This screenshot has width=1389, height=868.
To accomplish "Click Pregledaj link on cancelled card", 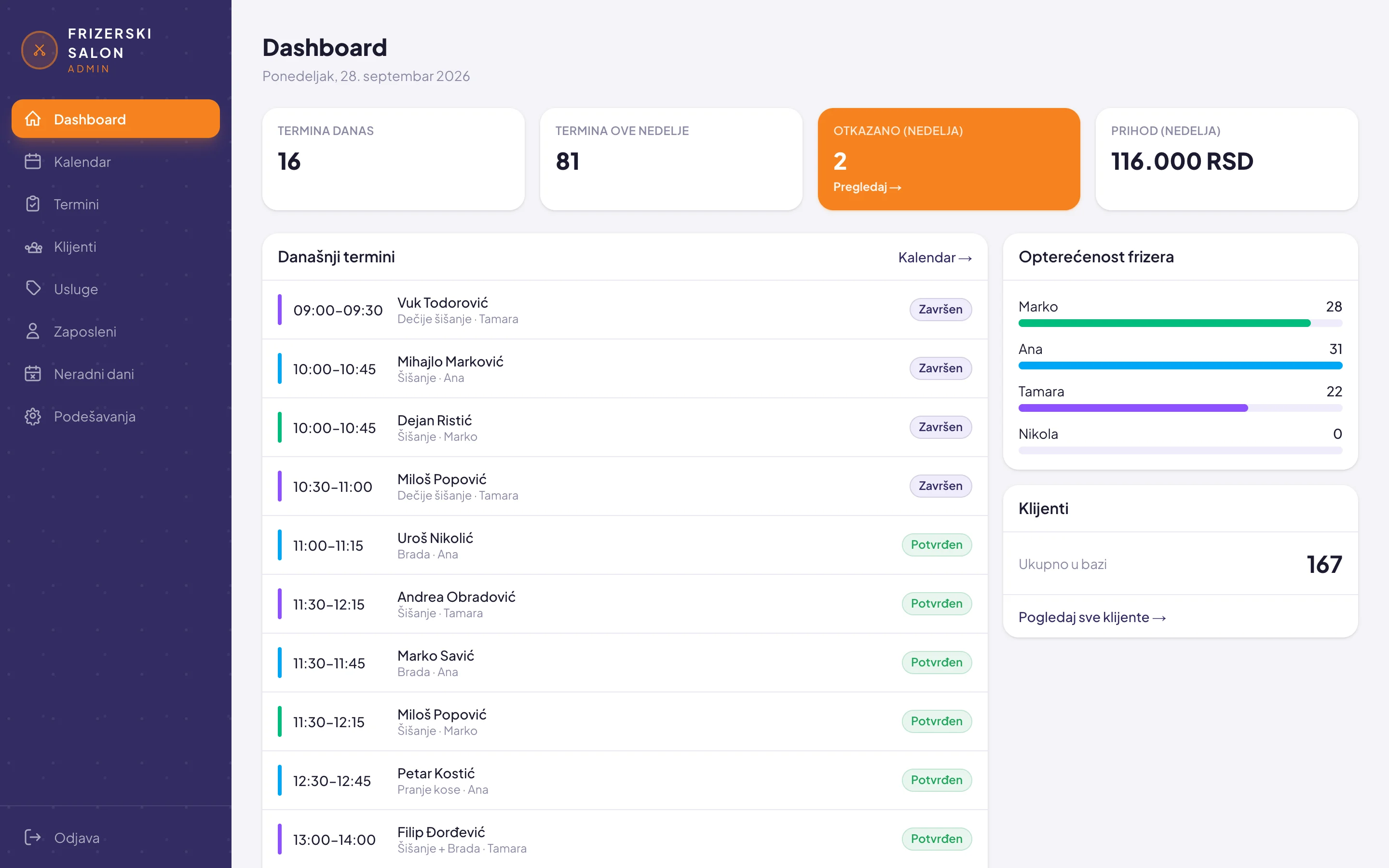I will pyautogui.click(x=867, y=187).
